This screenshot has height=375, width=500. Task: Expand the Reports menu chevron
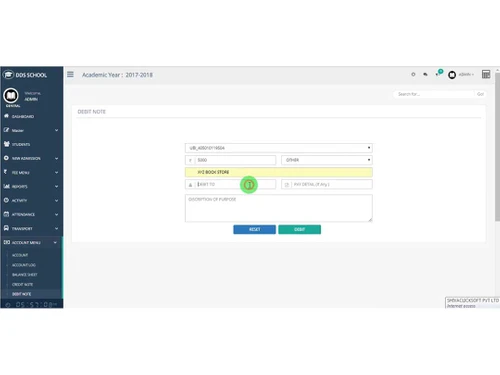coord(56,186)
